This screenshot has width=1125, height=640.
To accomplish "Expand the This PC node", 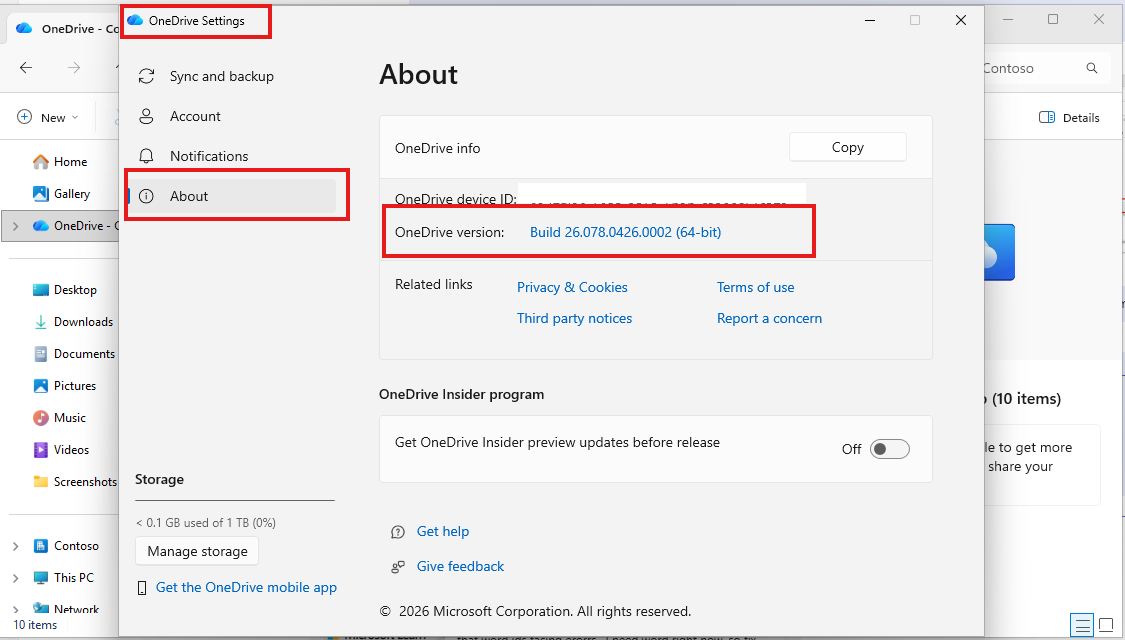I will pos(15,578).
